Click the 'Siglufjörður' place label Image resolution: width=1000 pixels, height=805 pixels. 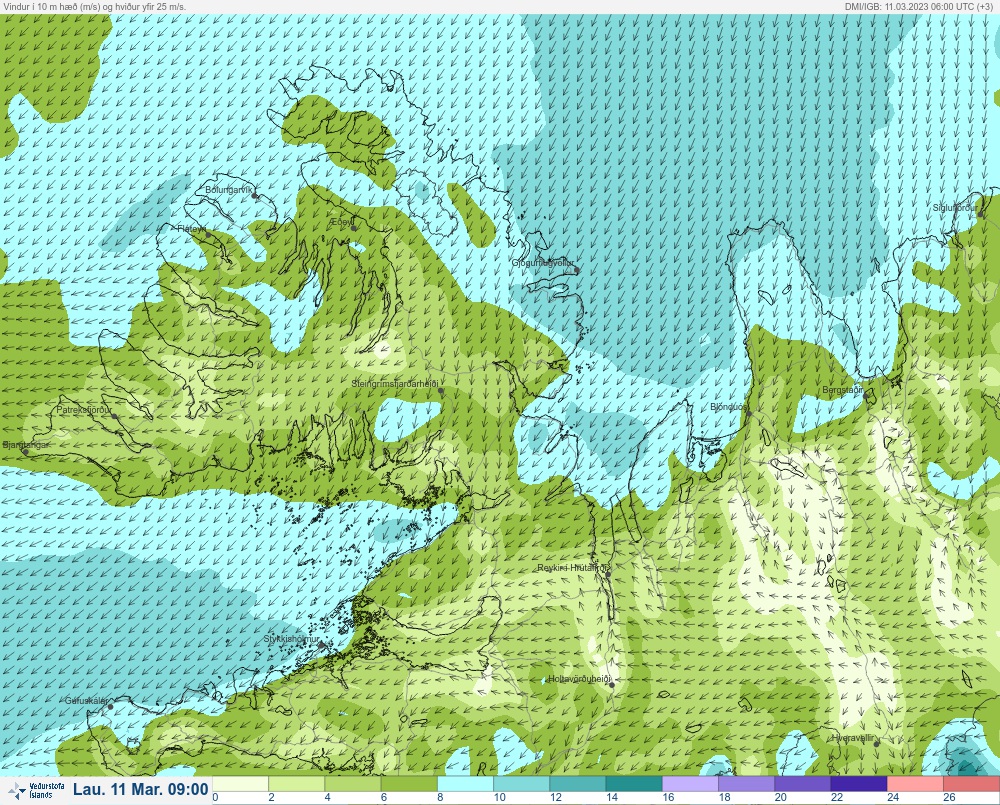pos(955,208)
